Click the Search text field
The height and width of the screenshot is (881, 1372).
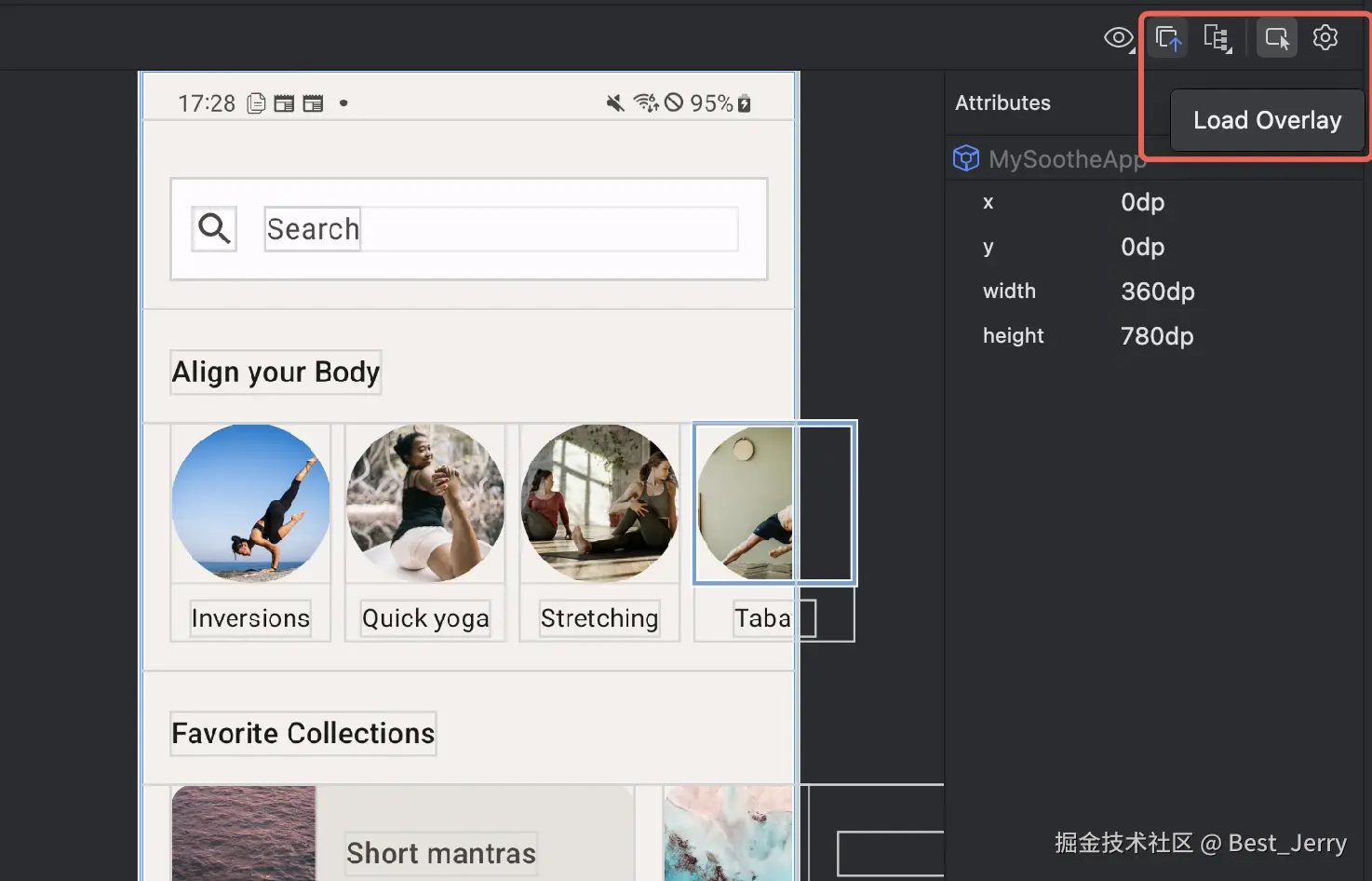(501, 229)
